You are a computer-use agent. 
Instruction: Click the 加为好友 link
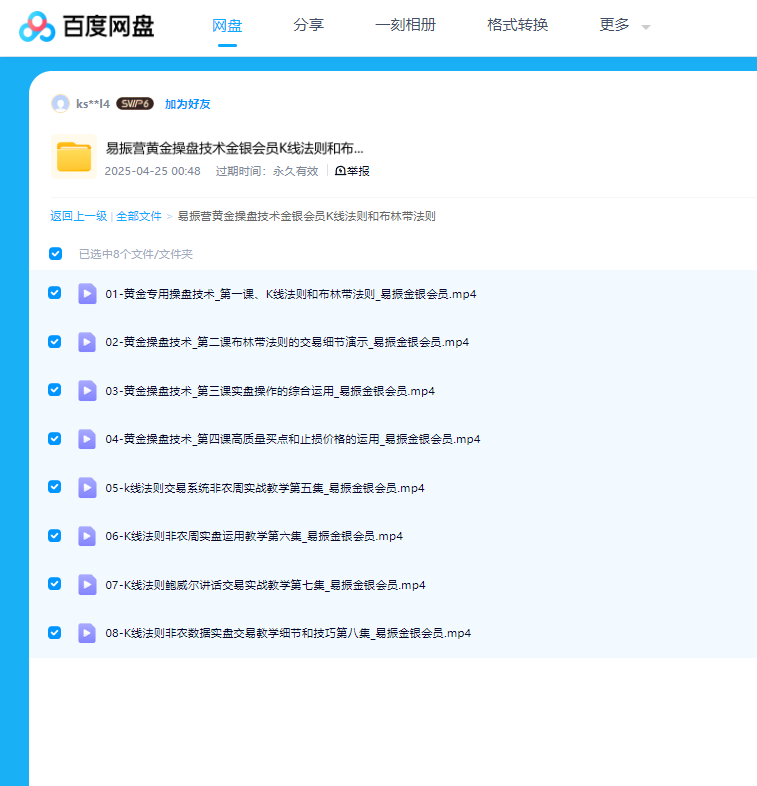tap(188, 104)
